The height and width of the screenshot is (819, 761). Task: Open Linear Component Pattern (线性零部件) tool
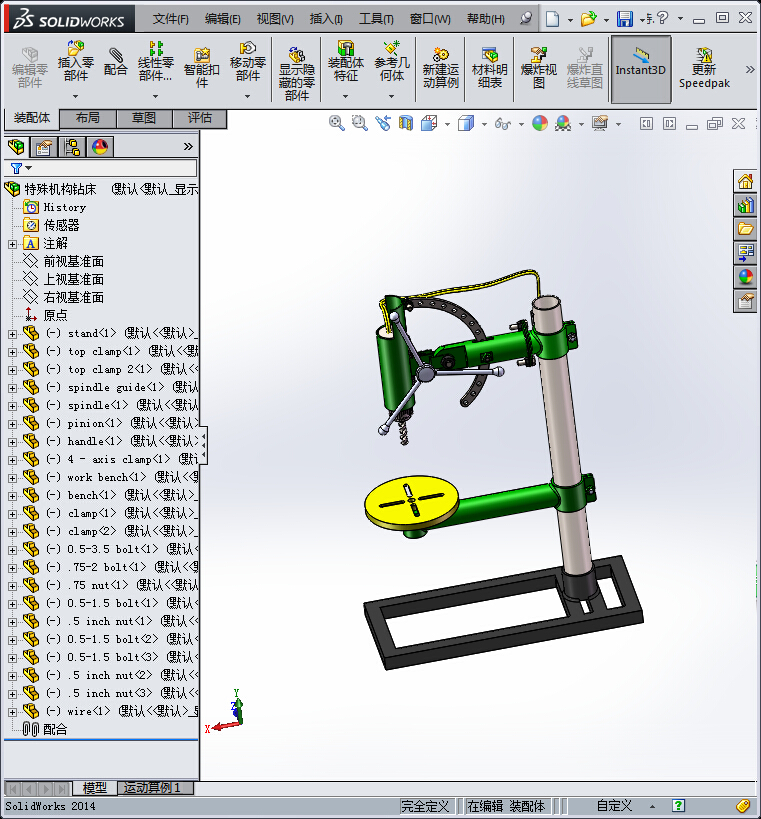pyautogui.click(x=155, y=61)
